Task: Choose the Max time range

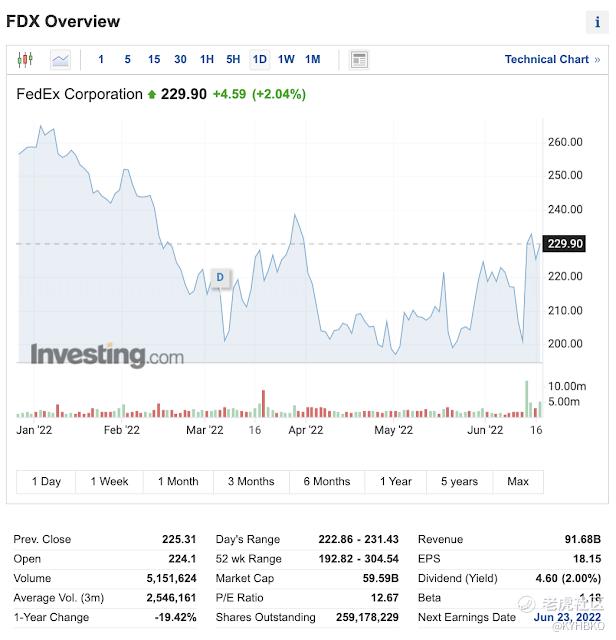Action: 518,482
